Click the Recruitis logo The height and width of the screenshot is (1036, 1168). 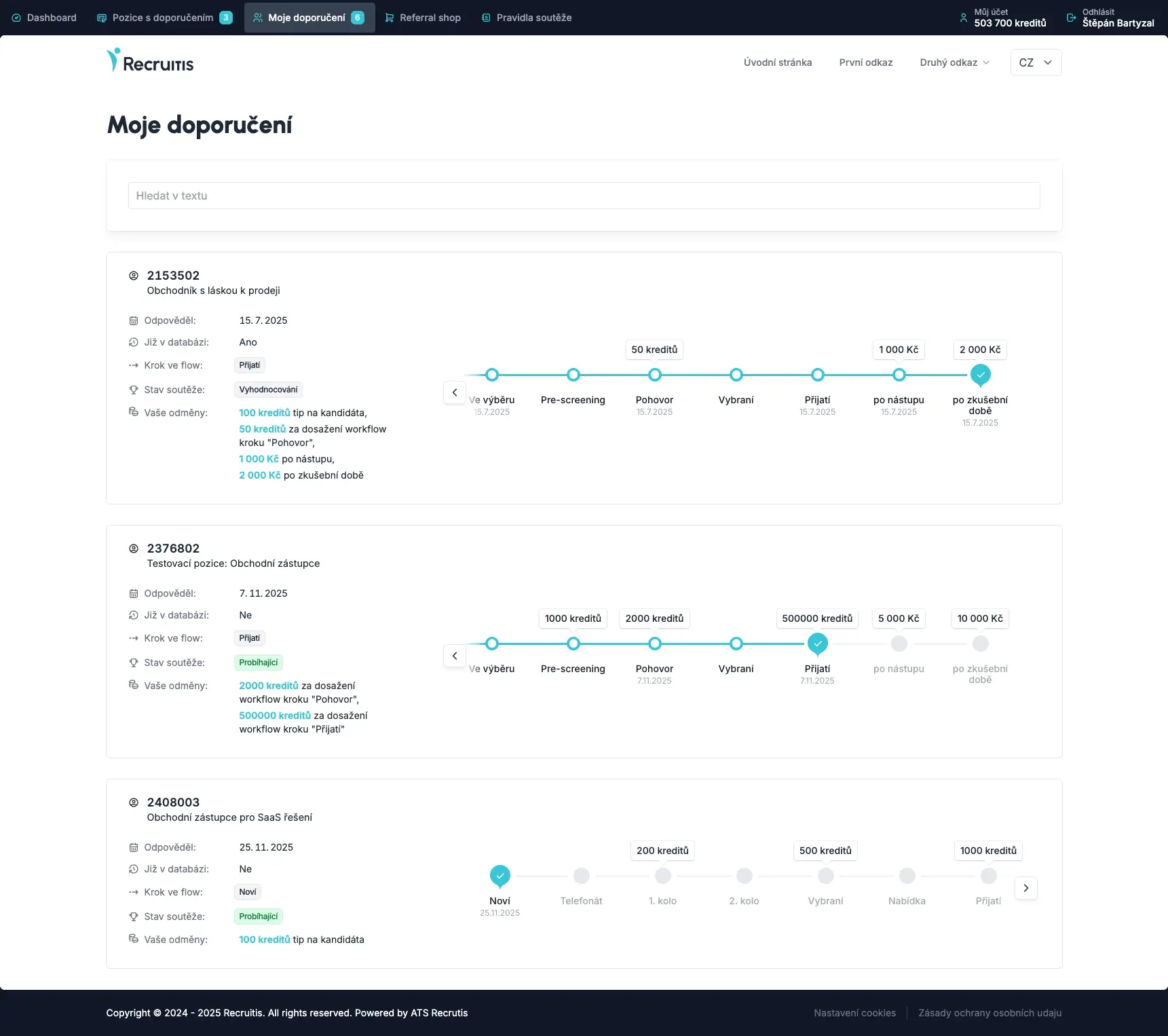point(149,61)
